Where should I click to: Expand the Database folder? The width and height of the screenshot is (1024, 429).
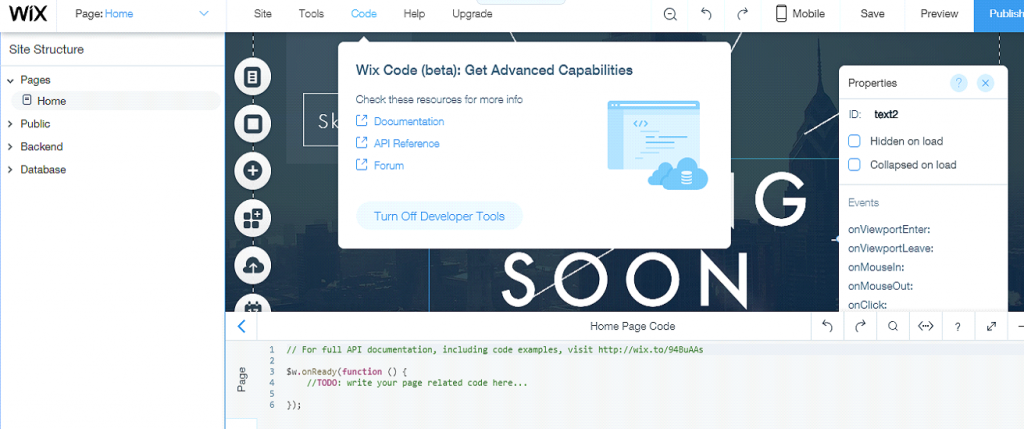[10, 170]
